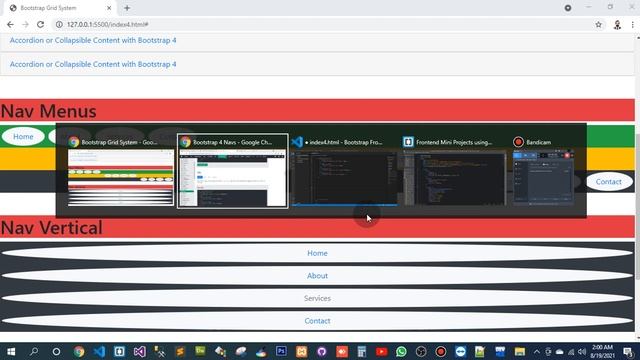This screenshot has height=360, width=640.
Task: Open Dreamweaver from the taskbar
Action: point(200,351)
